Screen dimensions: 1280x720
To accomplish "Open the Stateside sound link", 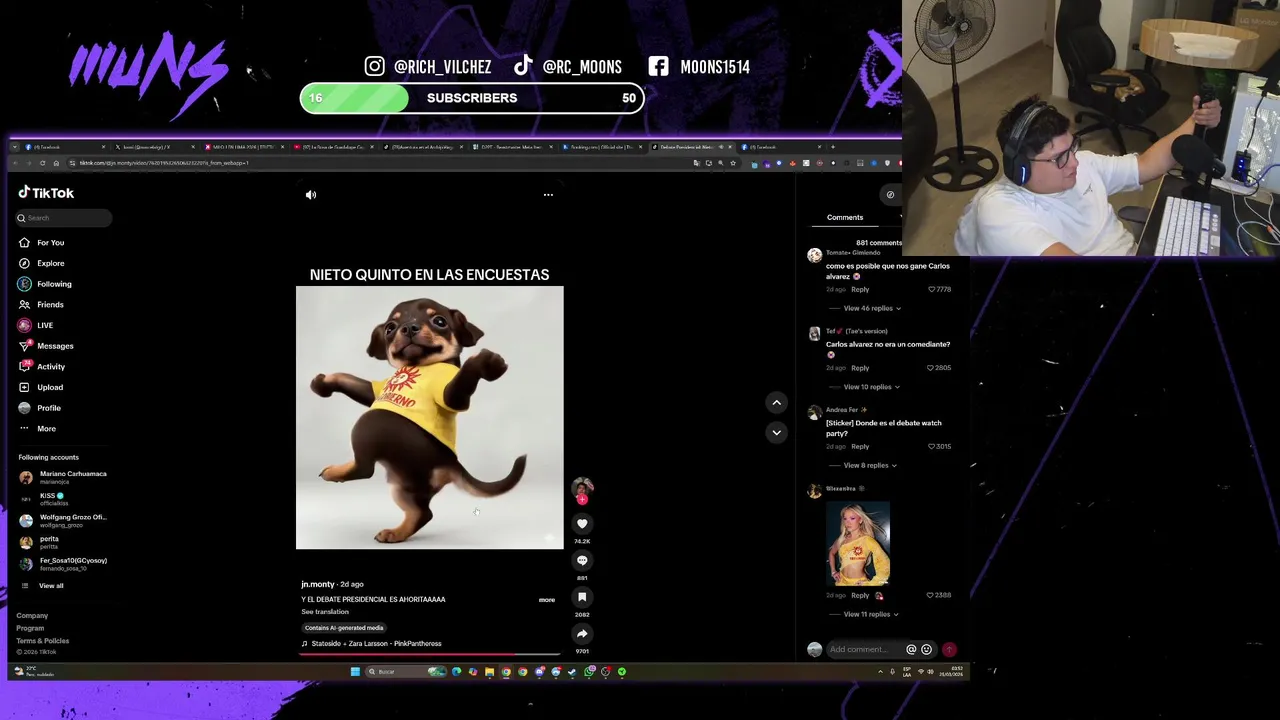I will 371,644.
